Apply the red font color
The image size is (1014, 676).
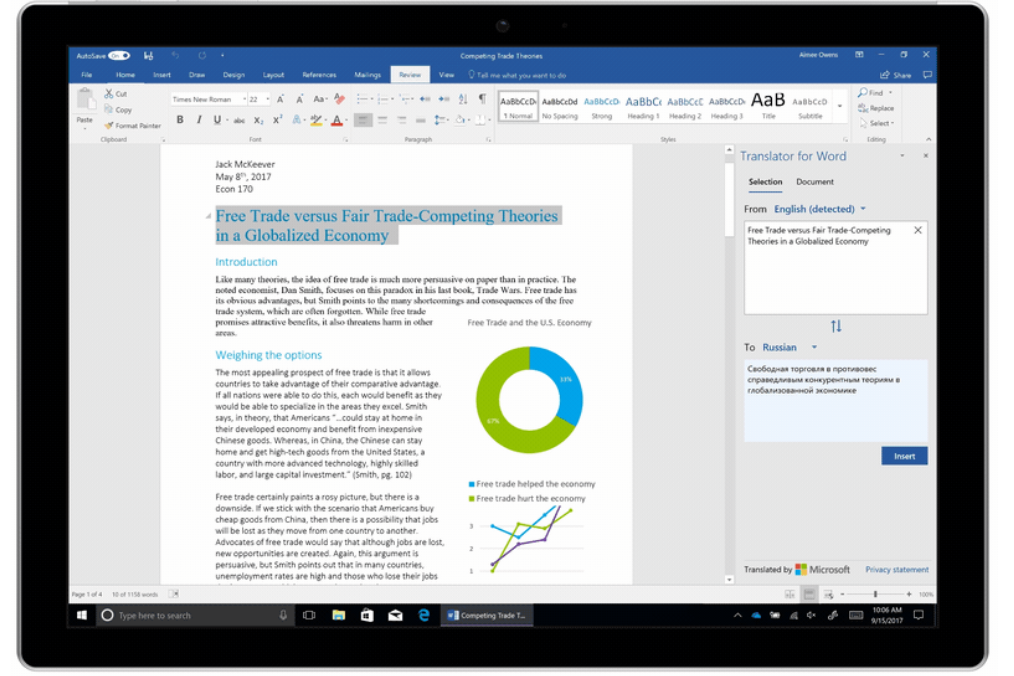pos(336,120)
